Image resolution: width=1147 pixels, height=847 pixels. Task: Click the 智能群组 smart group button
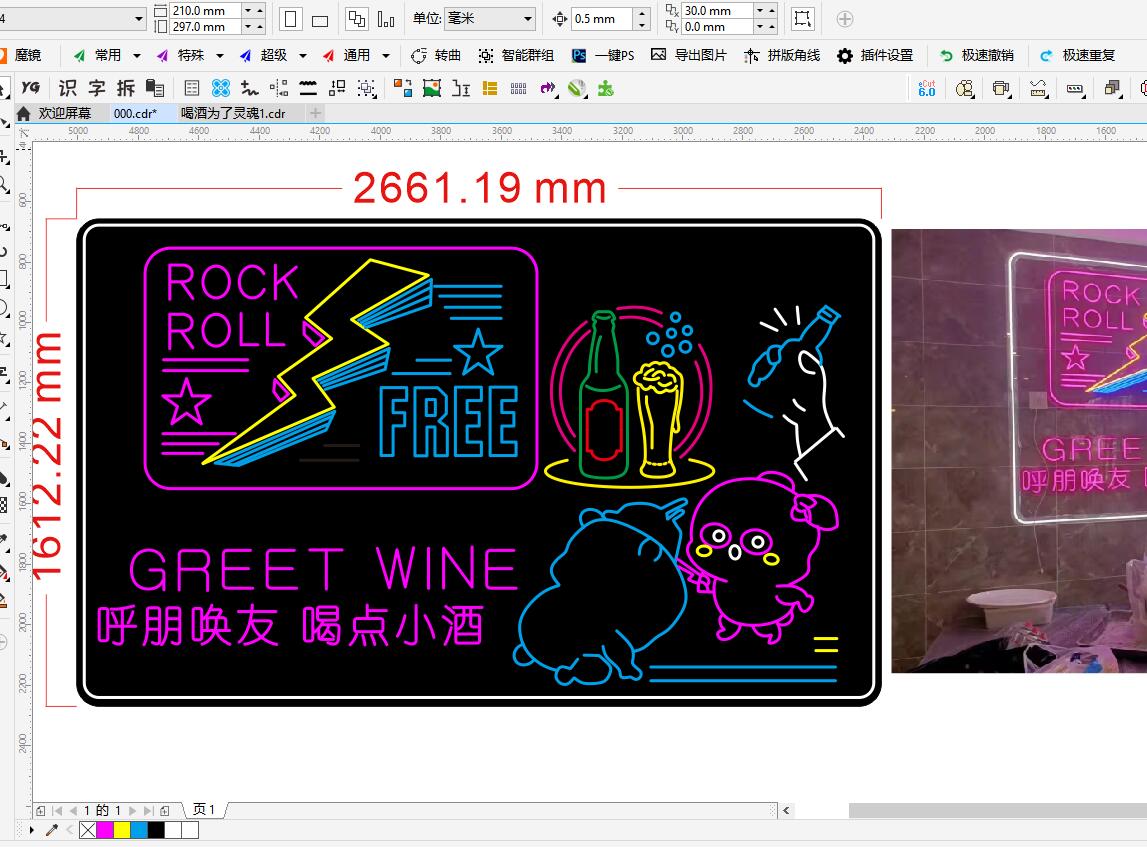pos(516,56)
